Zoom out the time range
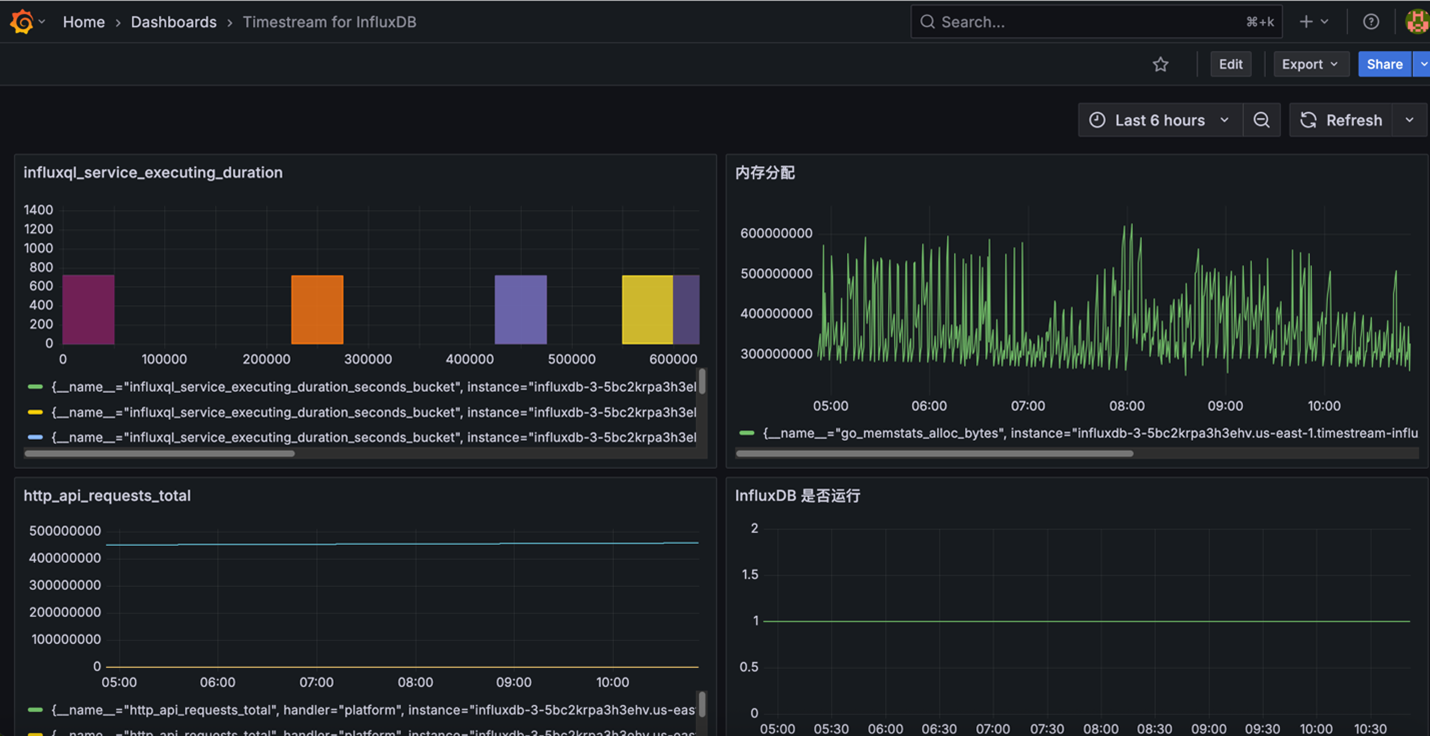 (1262, 120)
